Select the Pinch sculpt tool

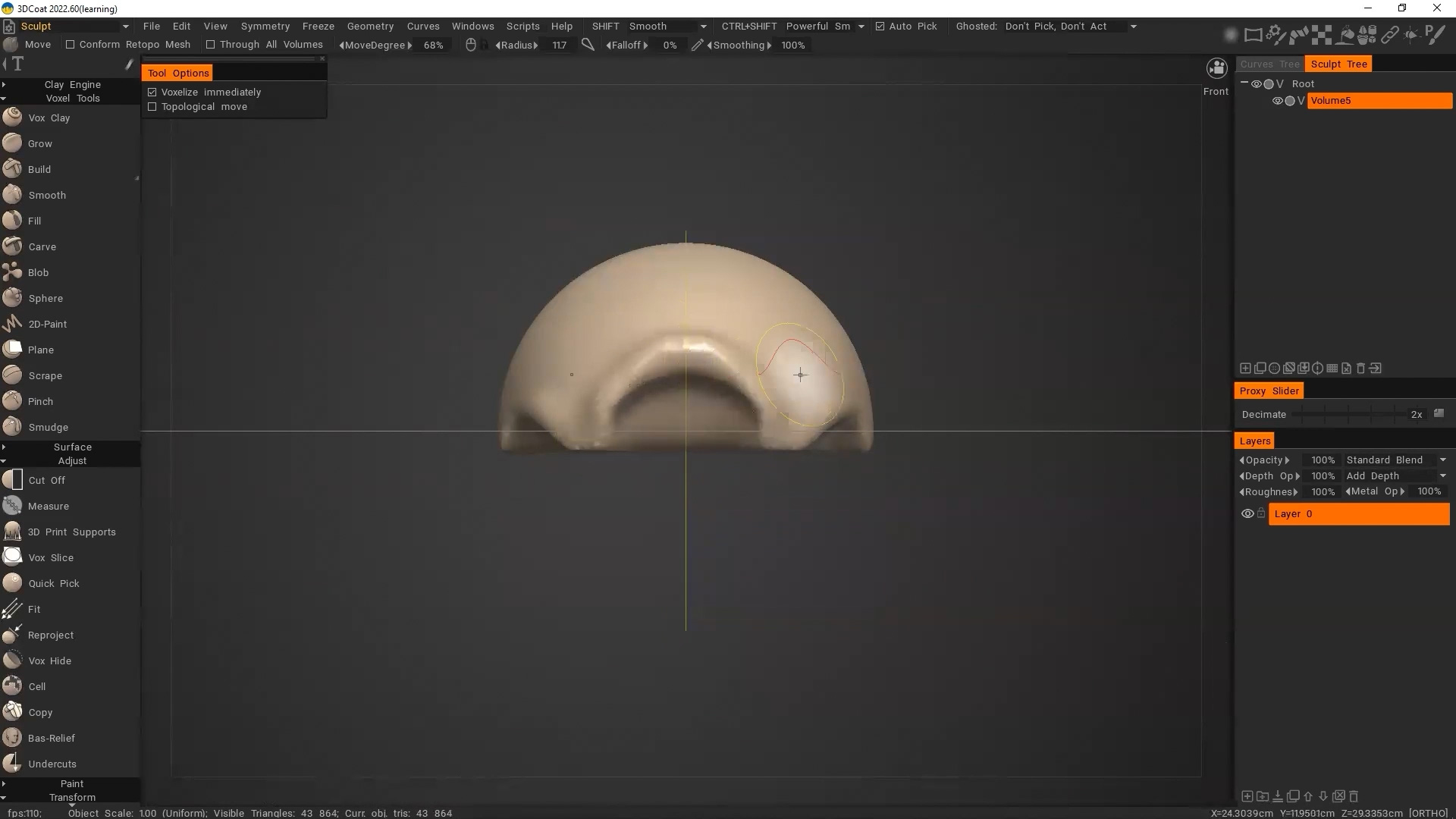click(40, 401)
